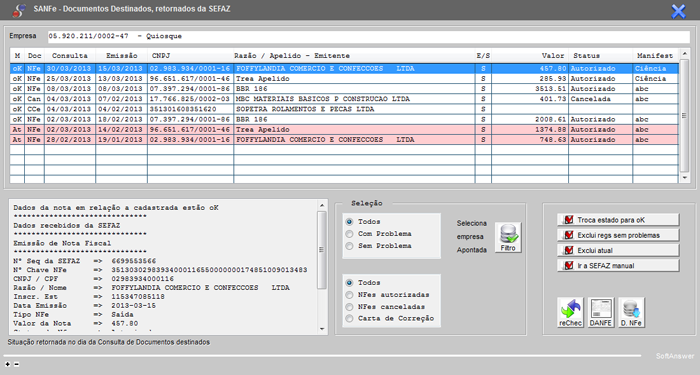Click Inscr. Est value 115347085118
The width and height of the screenshot is (700, 375).
[138, 297]
